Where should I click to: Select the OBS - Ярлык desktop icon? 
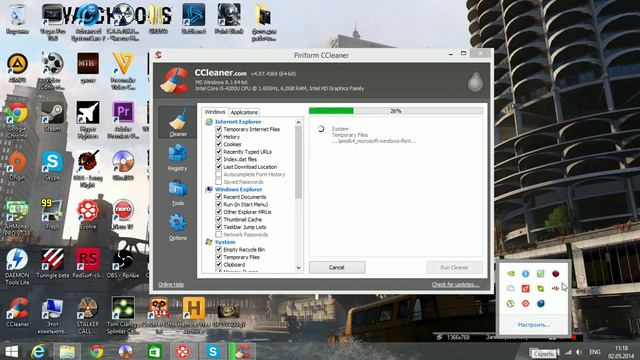pyautogui.click(x=123, y=263)
